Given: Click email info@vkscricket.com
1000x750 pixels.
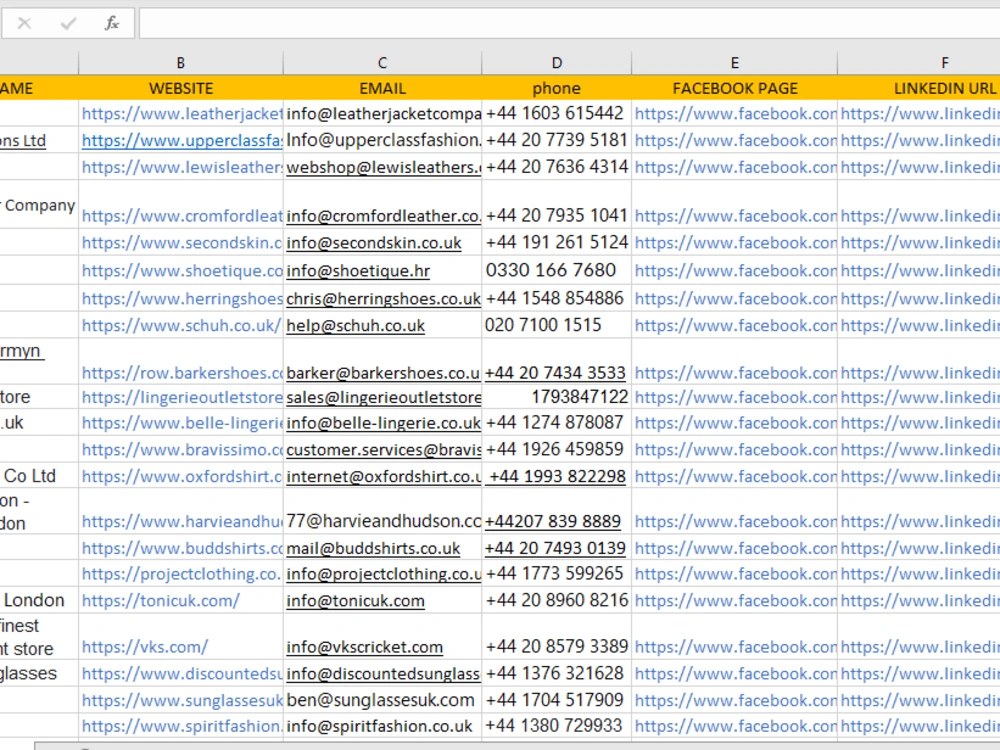Looking at the screenshot, I should 364,647.
